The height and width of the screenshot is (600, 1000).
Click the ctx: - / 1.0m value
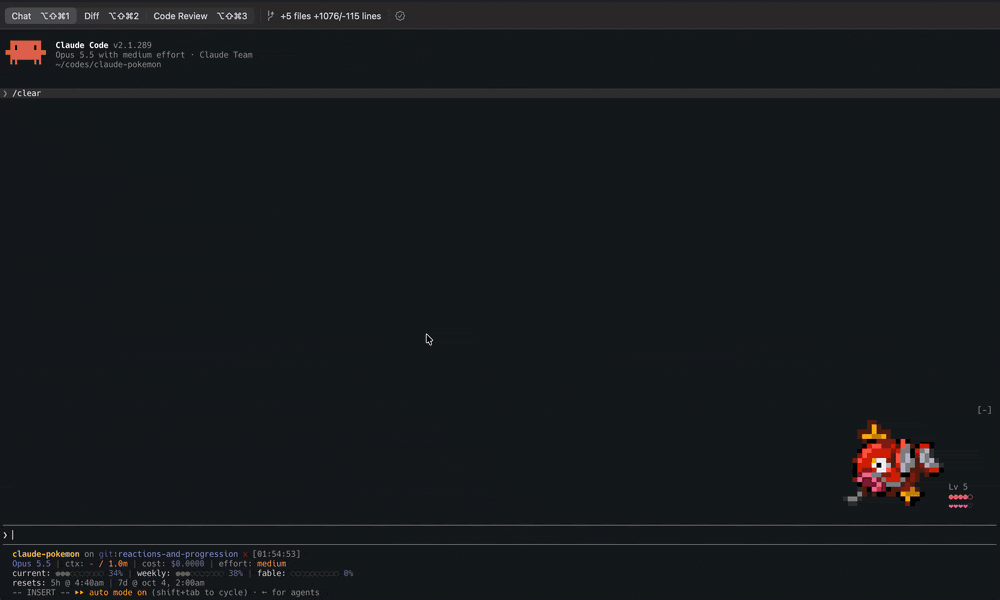[x=96, y=564]
